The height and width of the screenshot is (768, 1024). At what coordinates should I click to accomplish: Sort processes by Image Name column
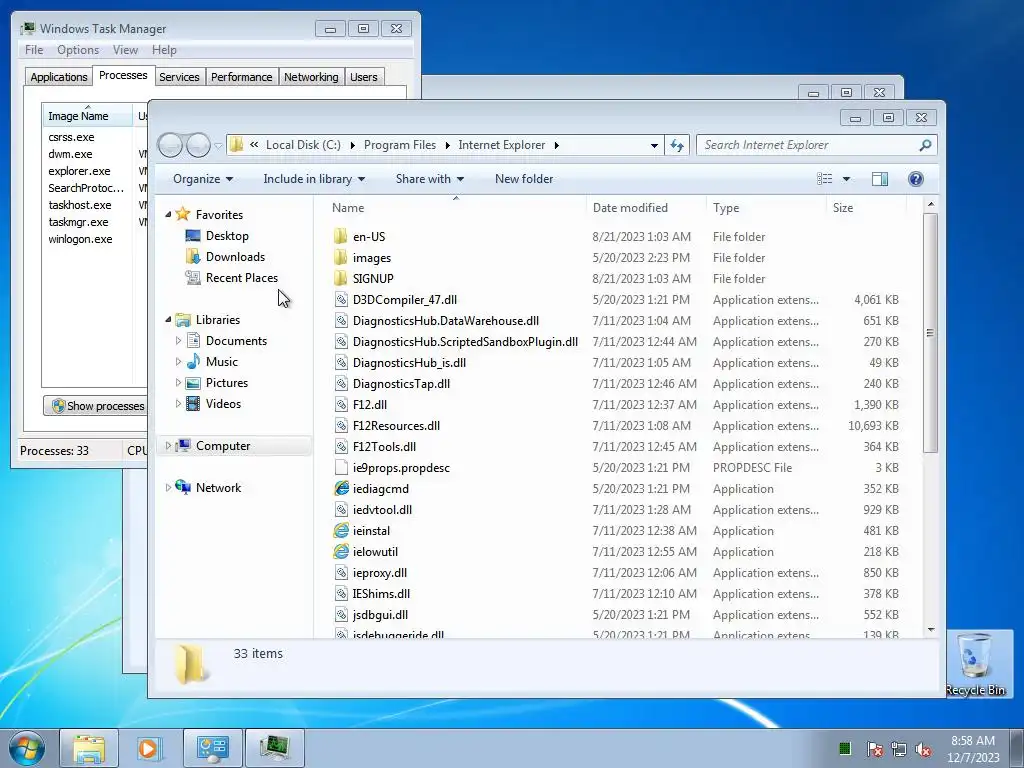[87, 116]
